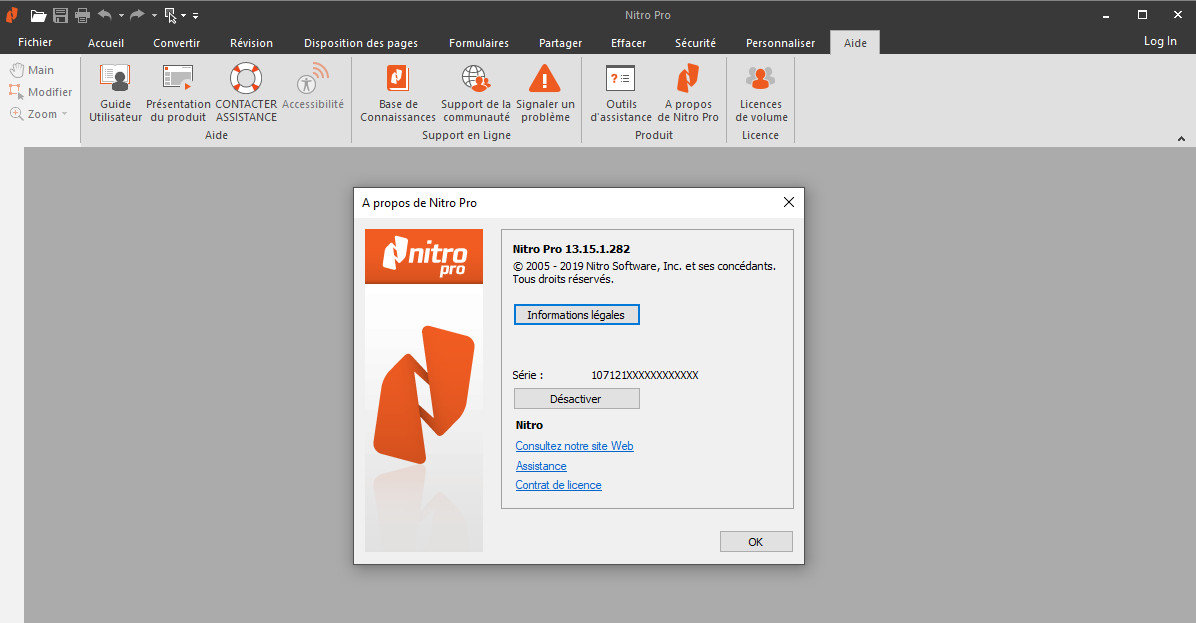Screen dimensions: 1196x623
Task: Maximize the Nitro Pro window
Action: coord(1142,15)
